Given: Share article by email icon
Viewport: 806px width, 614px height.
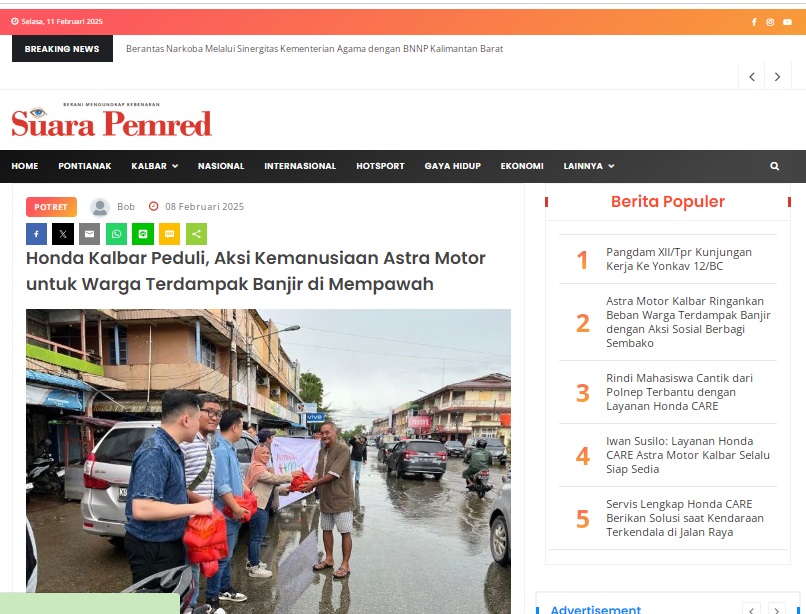Looking at the screenshot, I should (x=89, y=234).
